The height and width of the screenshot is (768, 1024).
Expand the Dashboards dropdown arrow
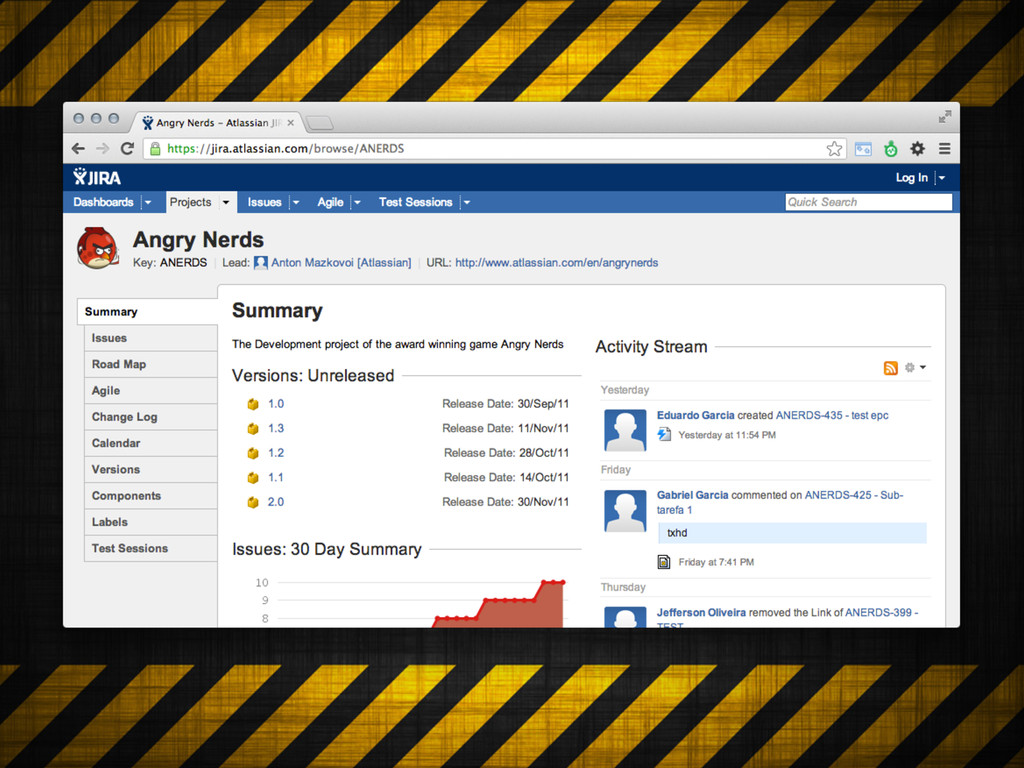(148, 202)
